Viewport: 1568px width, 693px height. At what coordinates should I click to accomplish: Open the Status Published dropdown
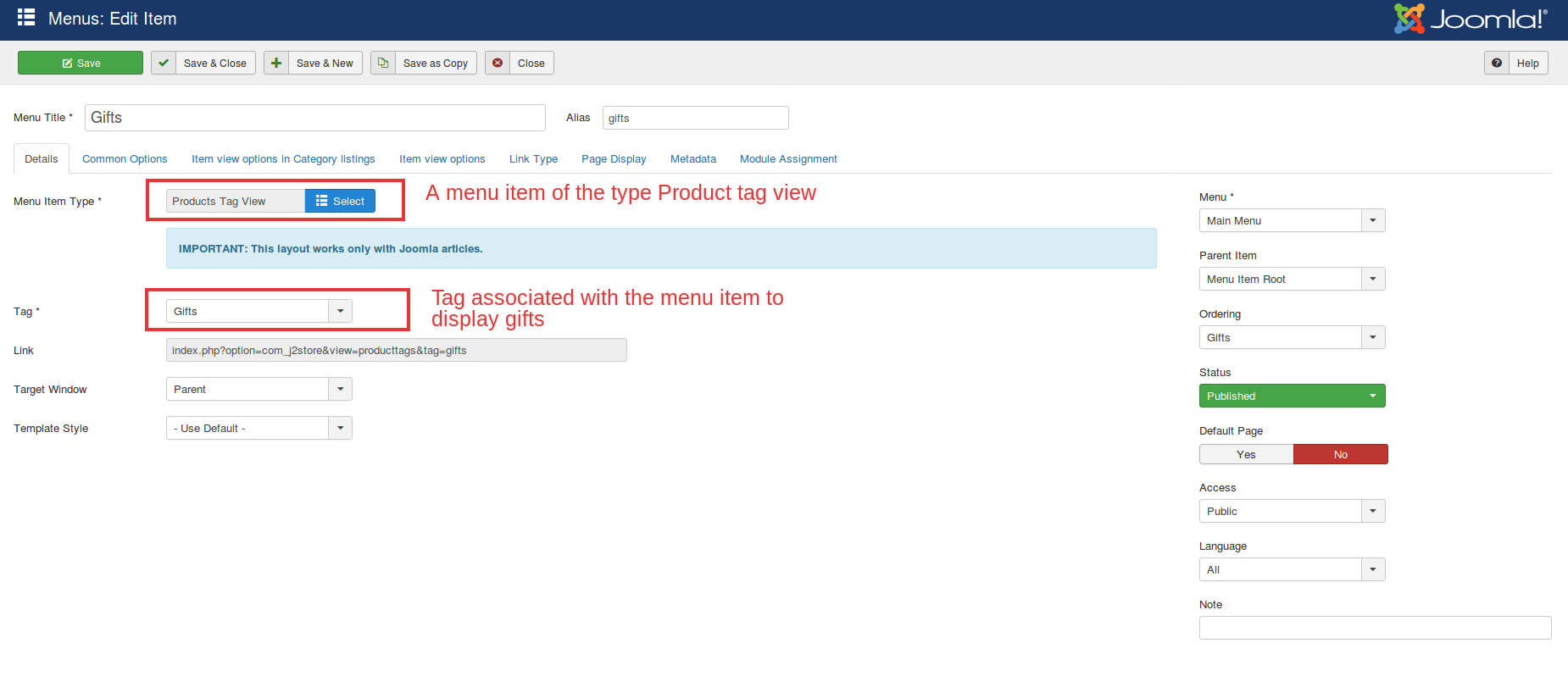[x=1292, y=396]
